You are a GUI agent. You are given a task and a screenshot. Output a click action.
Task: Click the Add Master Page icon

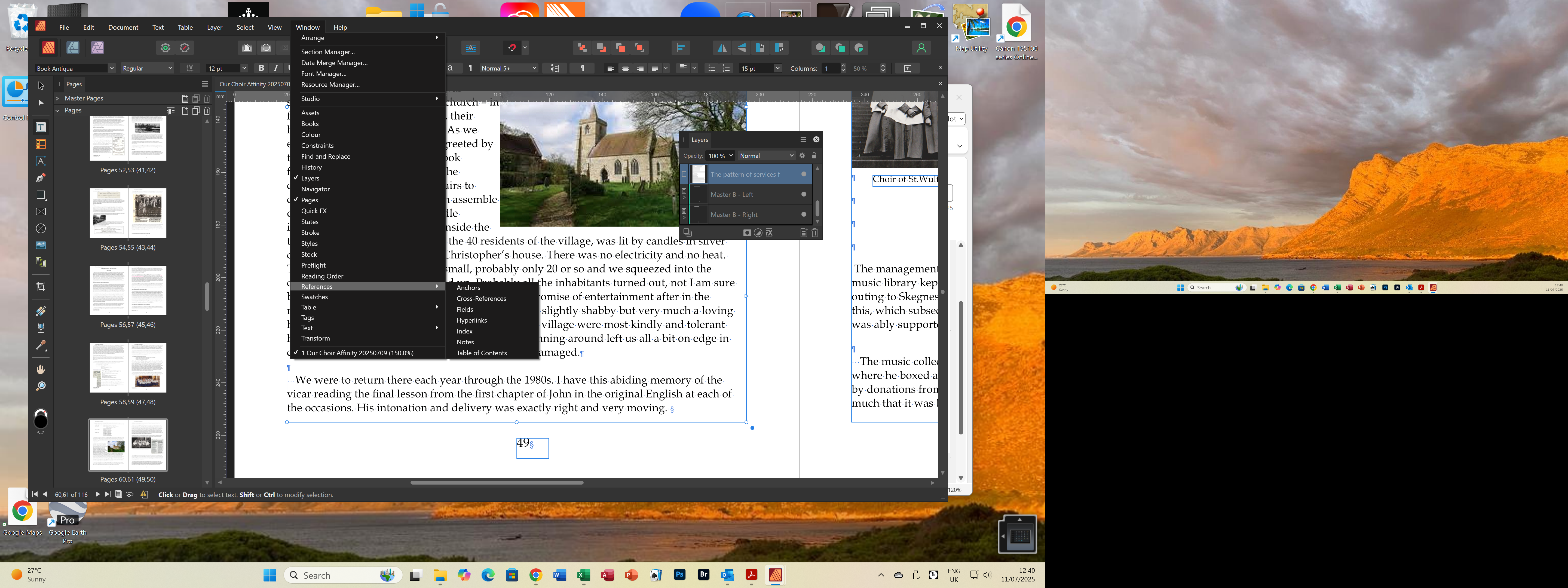[x=185, y=98]
